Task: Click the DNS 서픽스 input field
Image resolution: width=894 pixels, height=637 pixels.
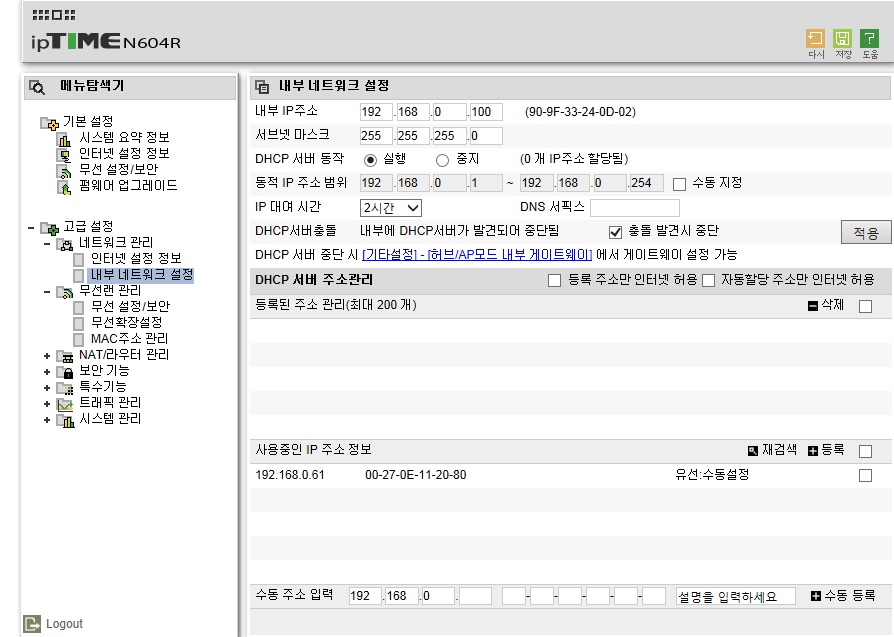Action: point(635,208)
